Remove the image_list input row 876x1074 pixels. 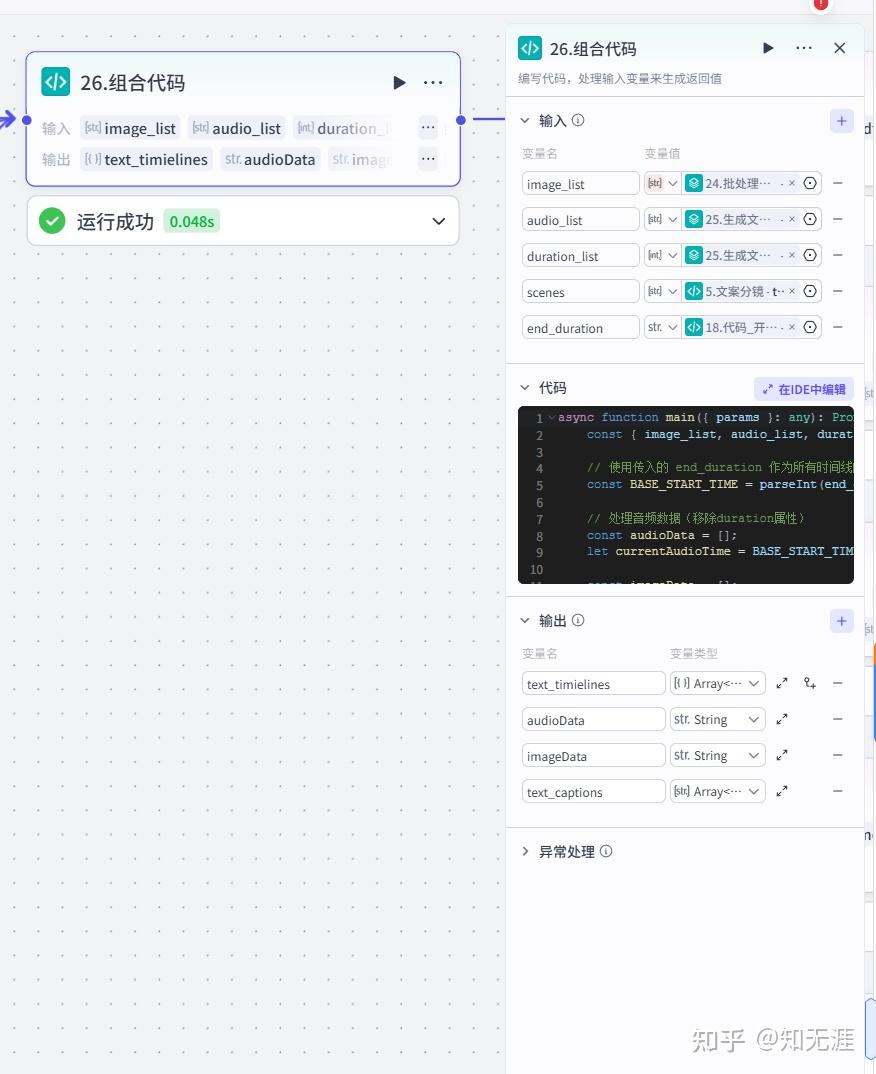(838, 183)
